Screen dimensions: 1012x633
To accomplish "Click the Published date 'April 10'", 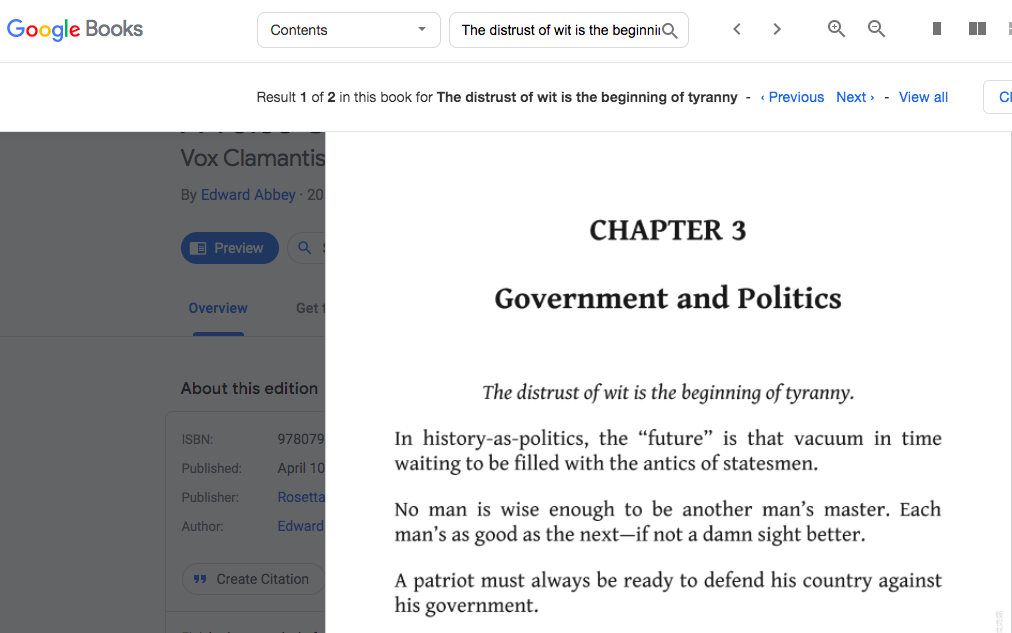I will click(301, 468).
